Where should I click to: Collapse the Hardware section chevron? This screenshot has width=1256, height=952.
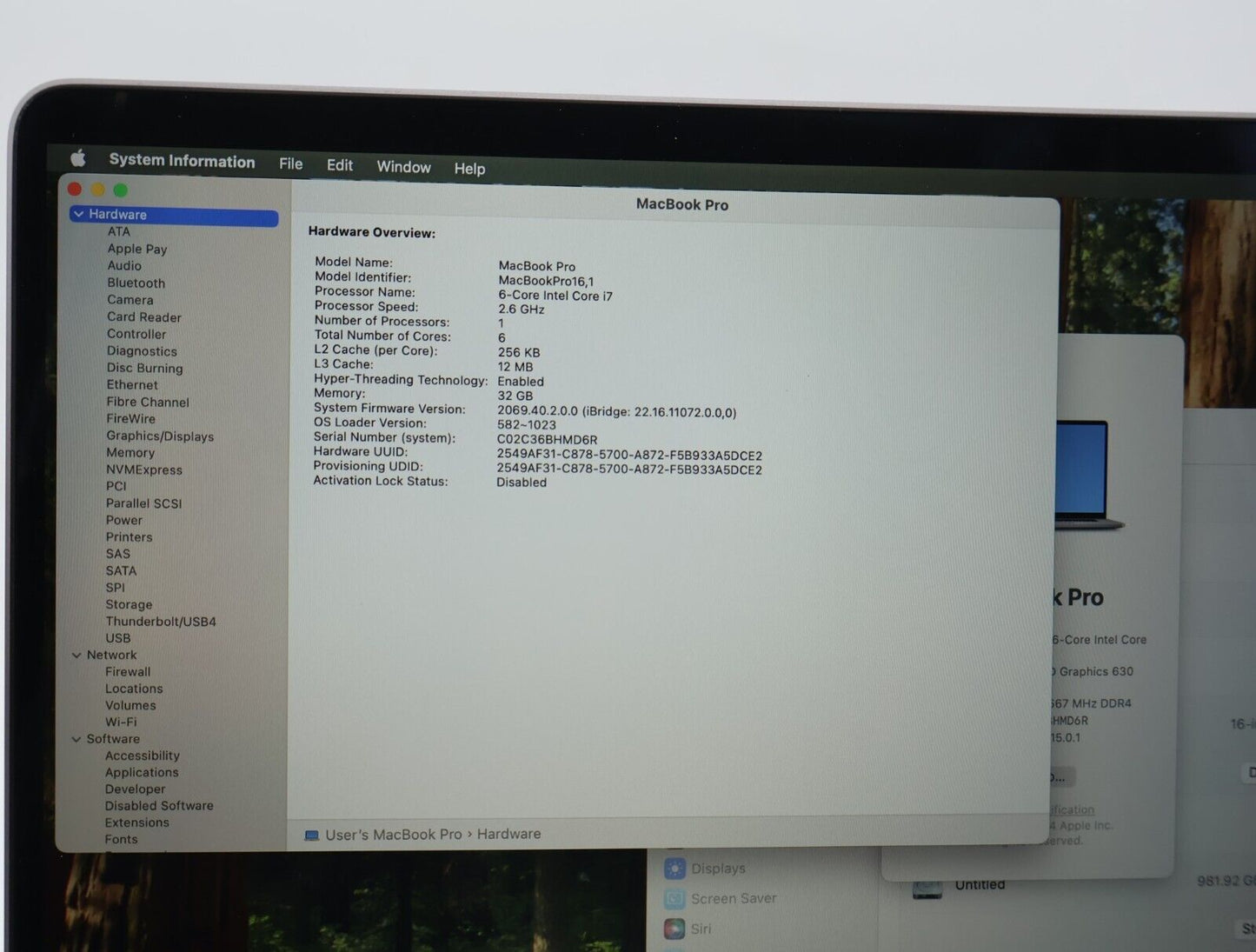point(79,214)
